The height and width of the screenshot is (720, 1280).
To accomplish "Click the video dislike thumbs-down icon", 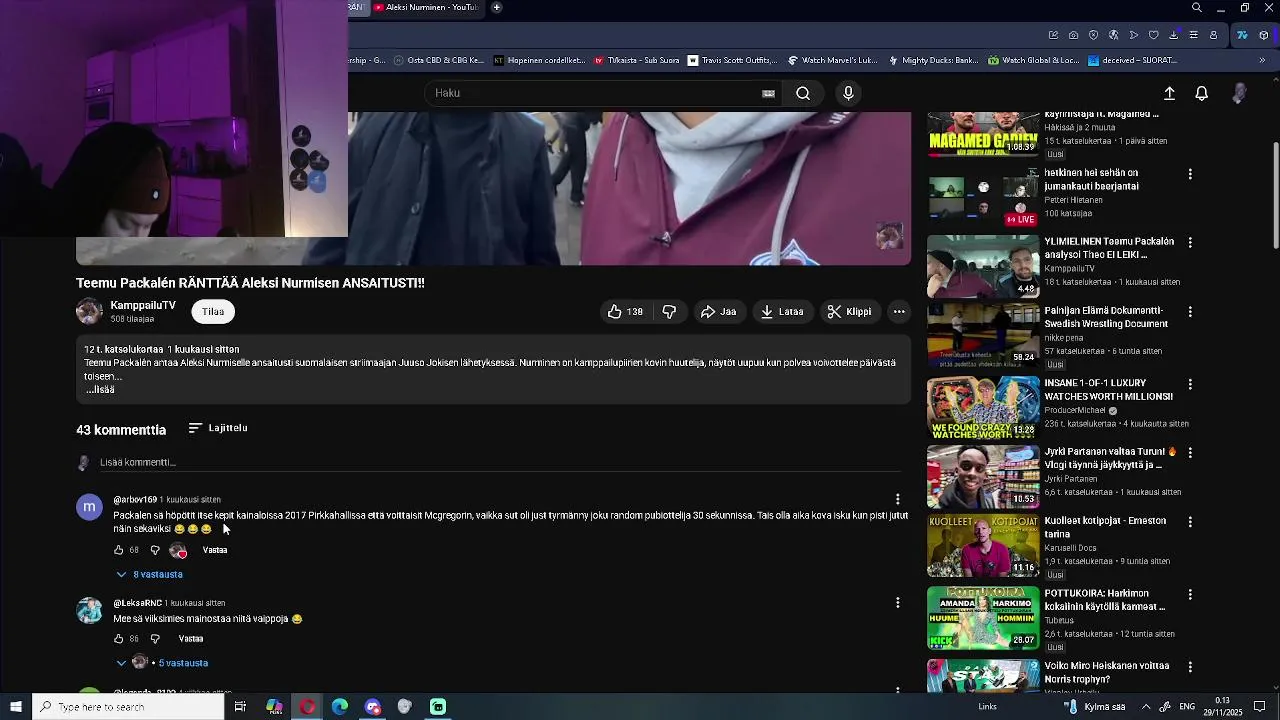I will coord(669,312).
